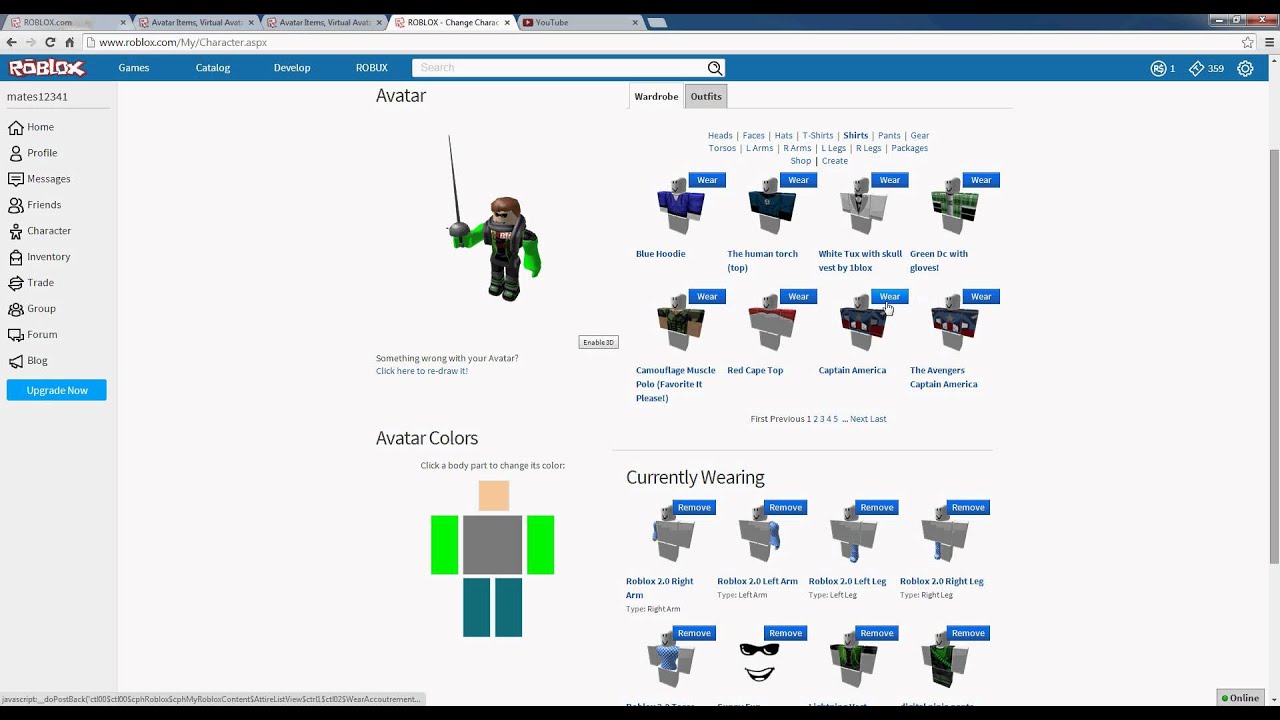Open the Forum sidebar icon
1280x720 pixels.
click(15, 335)
